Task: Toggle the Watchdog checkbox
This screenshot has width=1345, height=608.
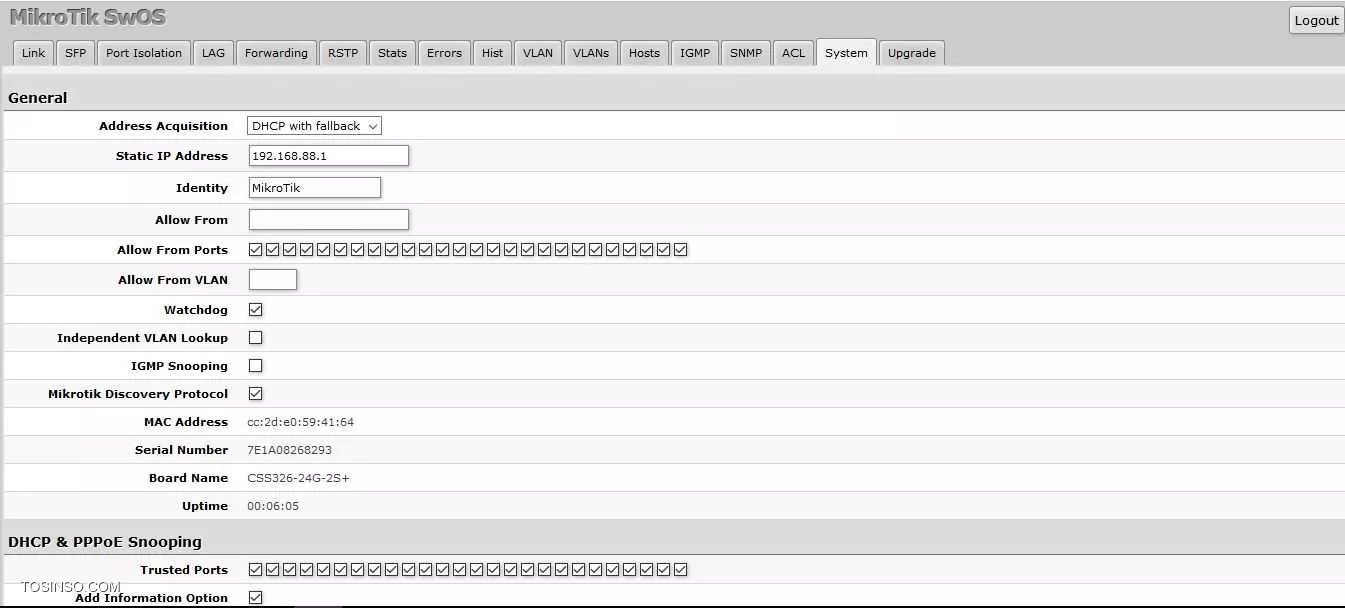Action: [x=256, y=310]
